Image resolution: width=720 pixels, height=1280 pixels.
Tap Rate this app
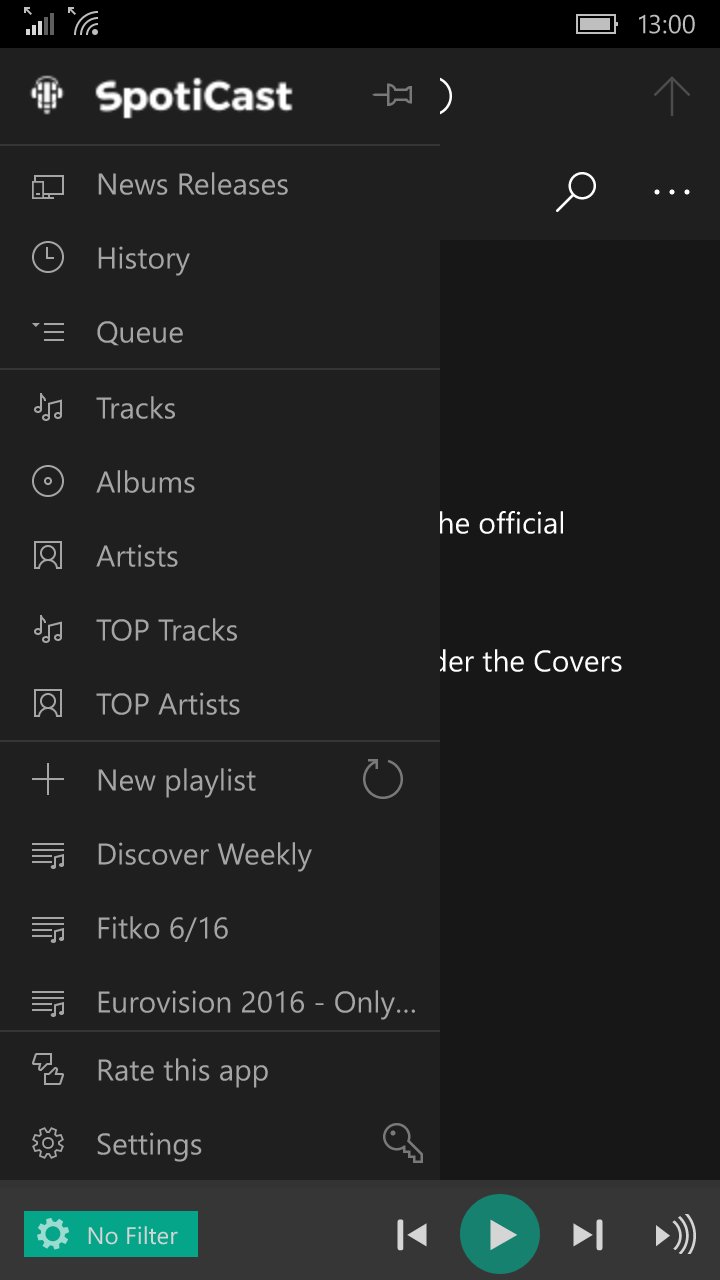point(220,1071)
